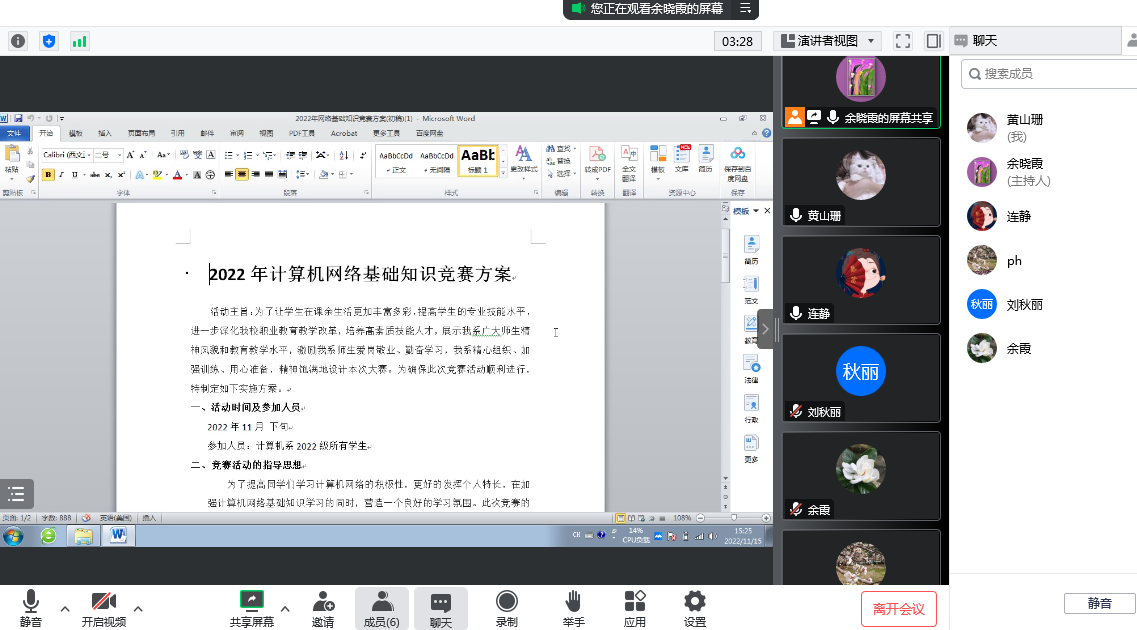
Task: Raise hand in the meeting
Action: [573, 608]
